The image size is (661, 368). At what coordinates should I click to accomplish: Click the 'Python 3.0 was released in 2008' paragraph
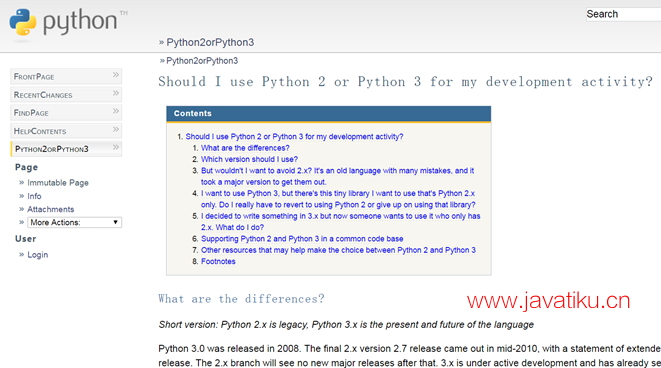coord(409,356)
